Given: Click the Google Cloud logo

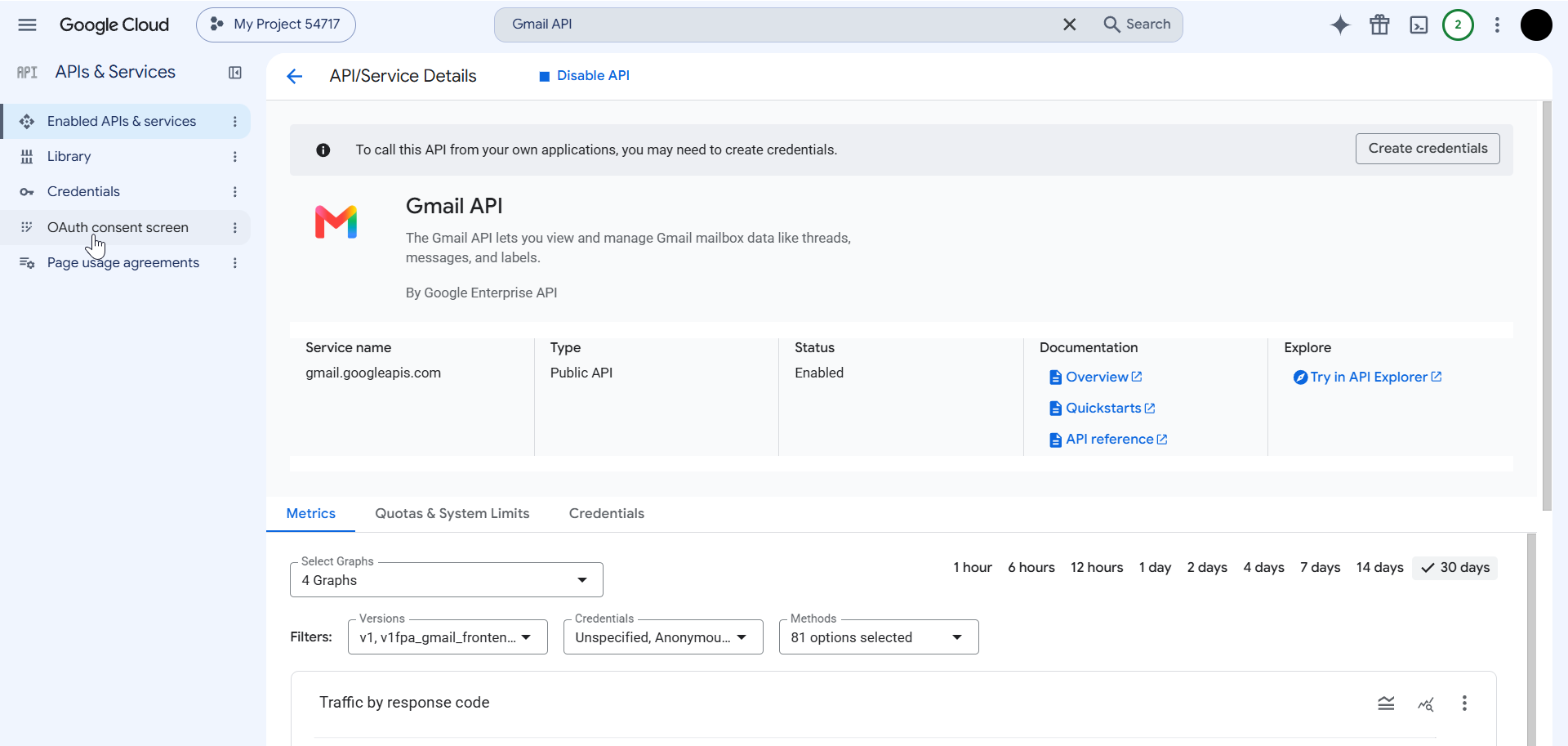Looking at the screenshot, I should [114, 25].
